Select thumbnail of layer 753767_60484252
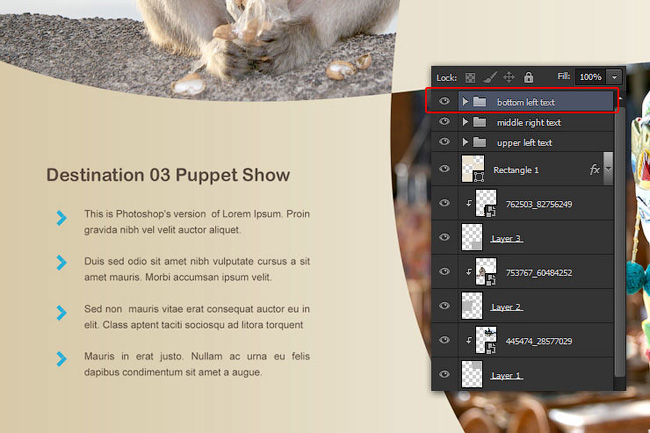Screen dimensions: 650x433 tap(486, 271)
